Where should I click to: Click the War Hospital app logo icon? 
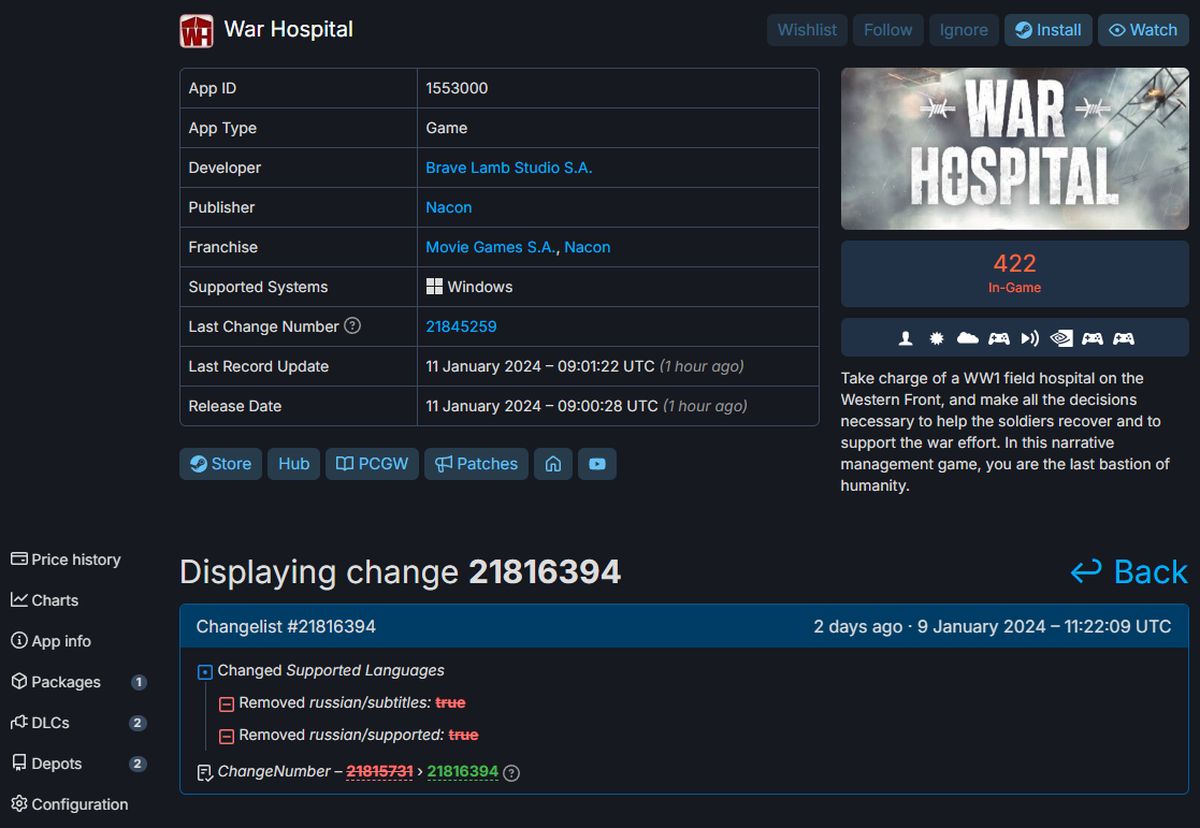(x=196, y=31)
